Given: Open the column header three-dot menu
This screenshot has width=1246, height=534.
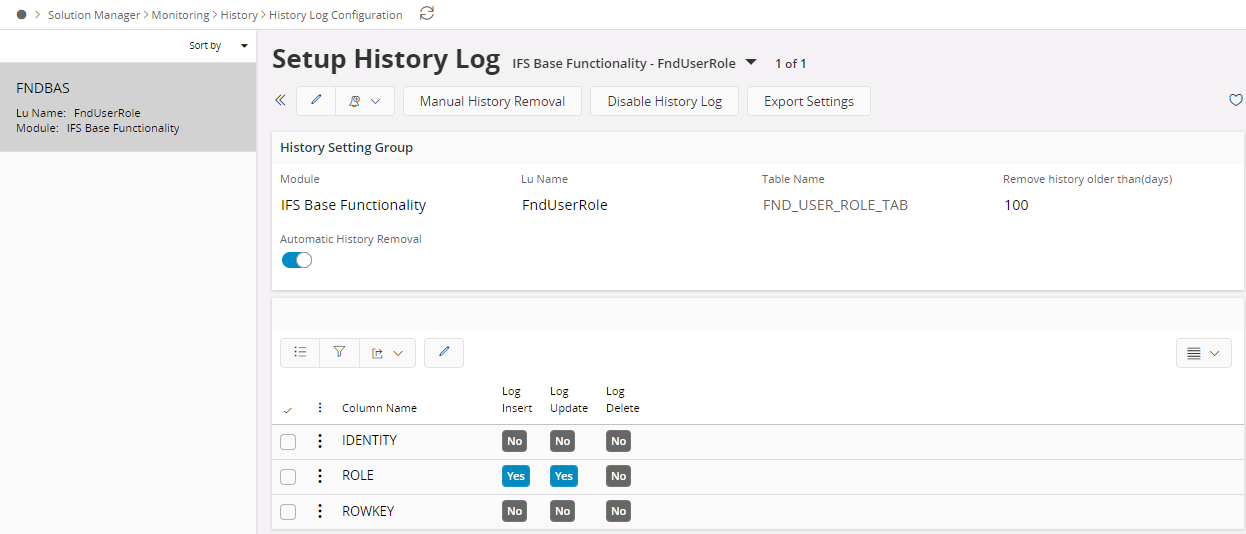Looking at the screenshot, I should [x=320, y=408].
